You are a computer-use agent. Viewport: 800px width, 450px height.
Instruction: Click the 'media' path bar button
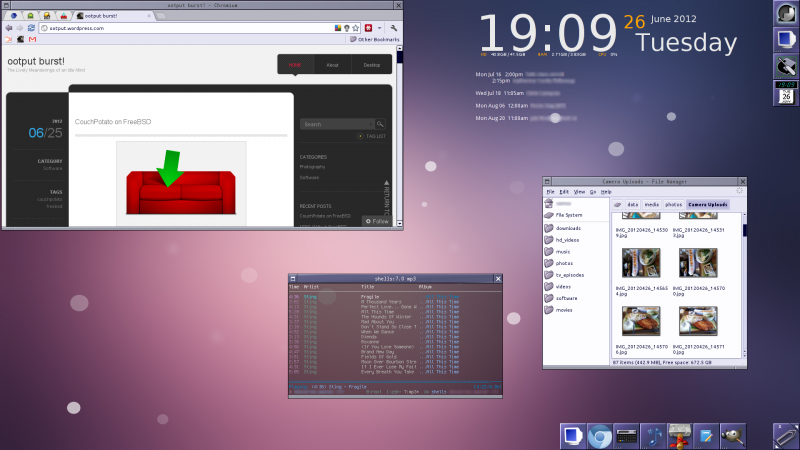(x=652, y=205)
